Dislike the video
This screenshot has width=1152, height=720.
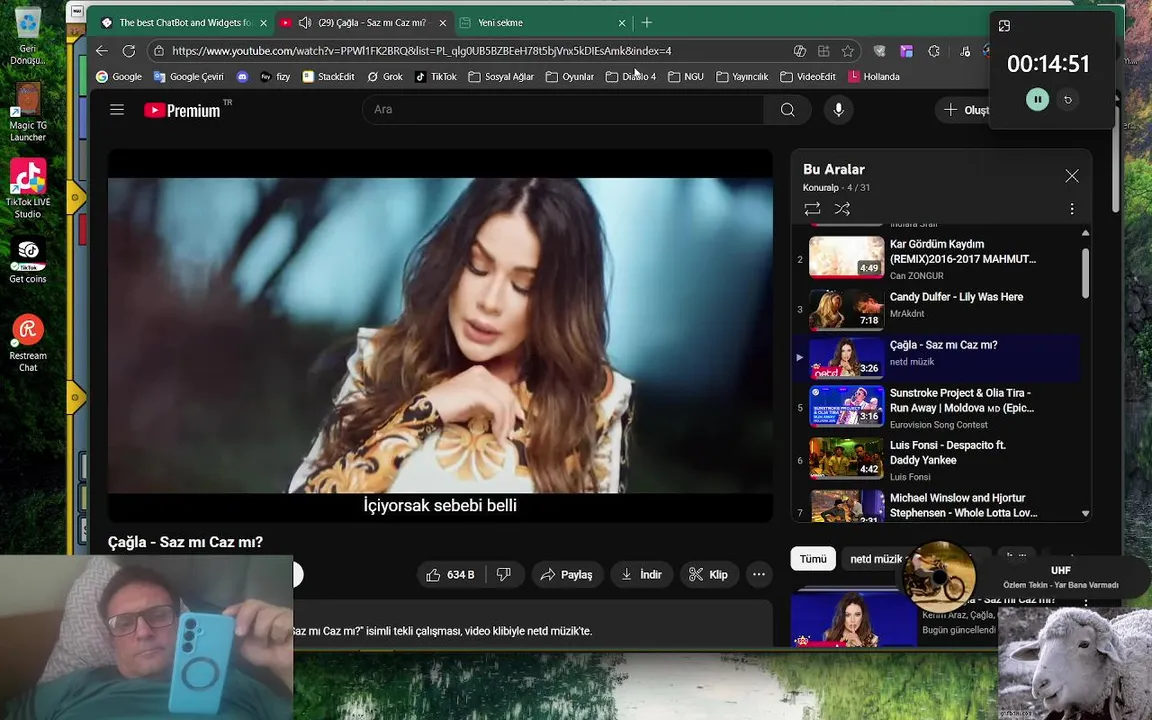coord(504,575)
